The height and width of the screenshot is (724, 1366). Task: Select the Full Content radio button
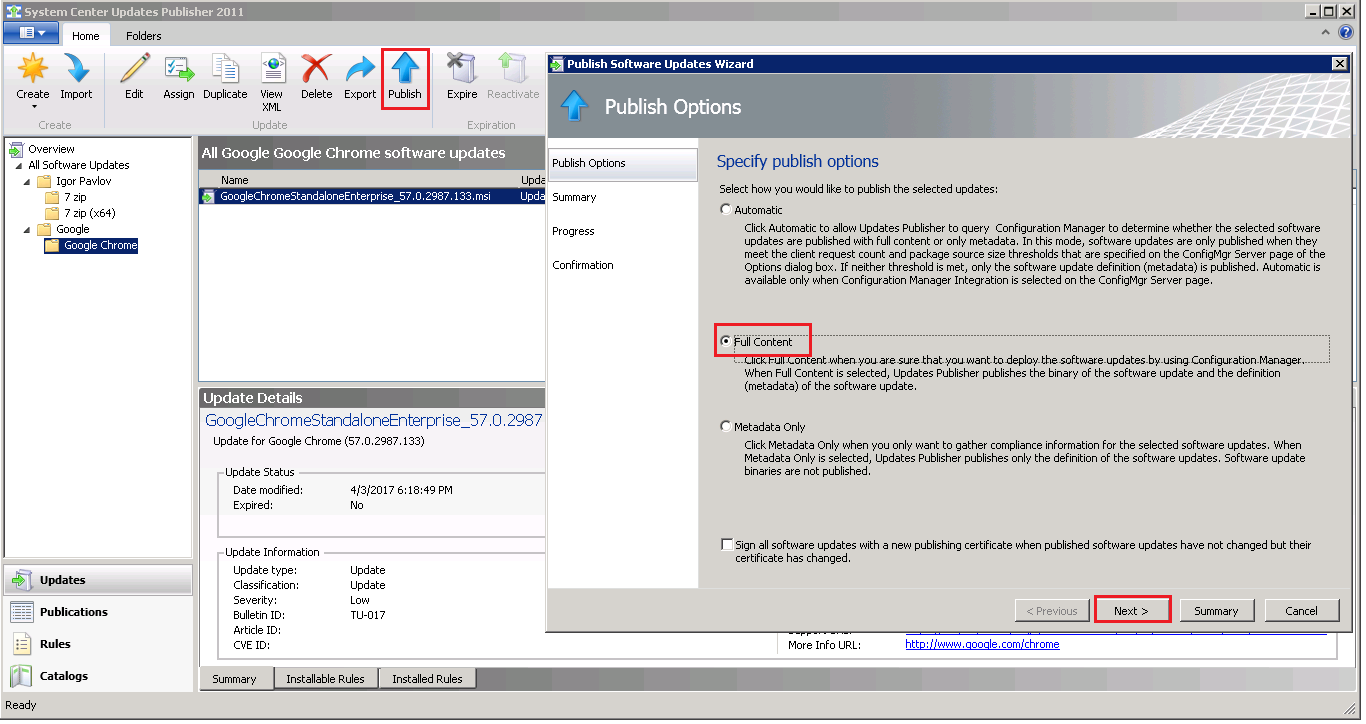[x=726, y=340]
